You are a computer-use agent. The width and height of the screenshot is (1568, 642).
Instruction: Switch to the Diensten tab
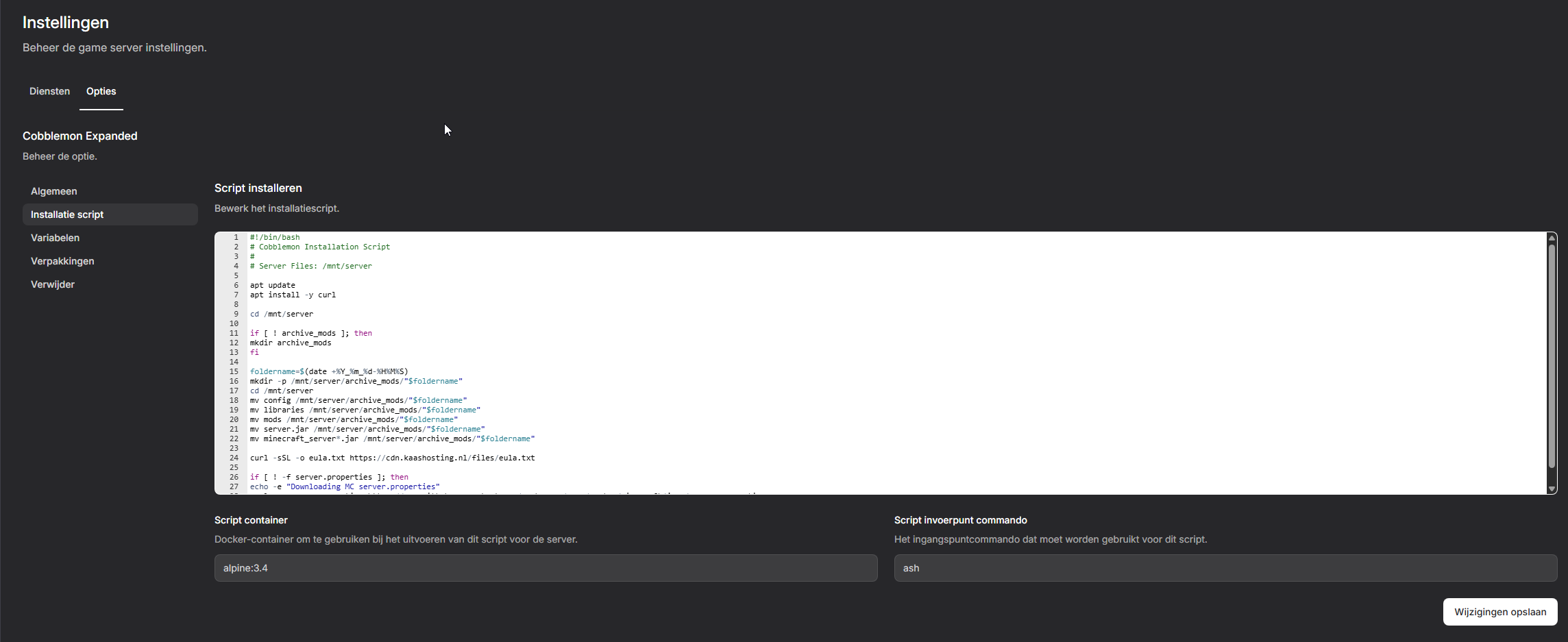(49, 91)
